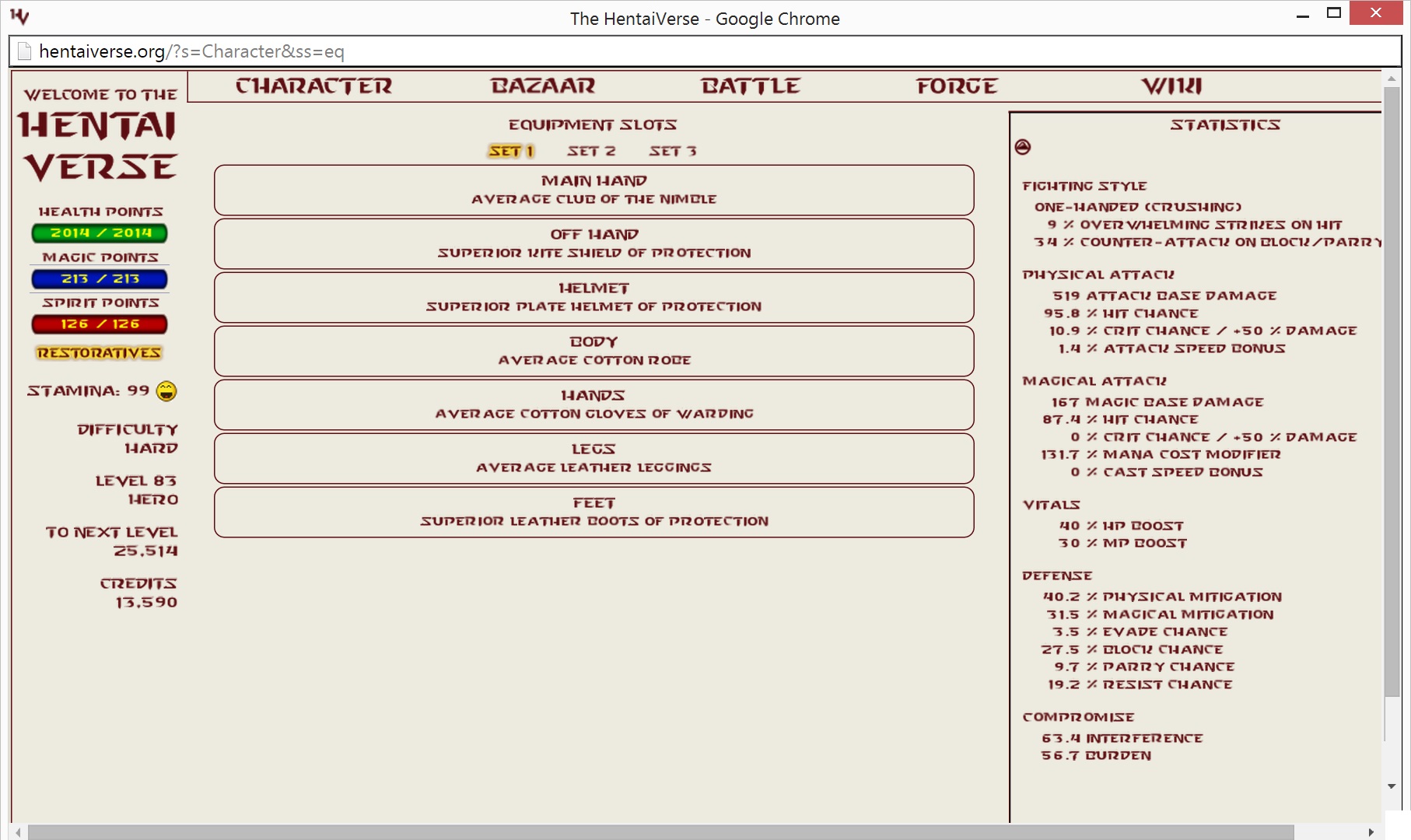The image size is (1411, 840).
Task: Open the Battle menu
Action: [751, 86]
